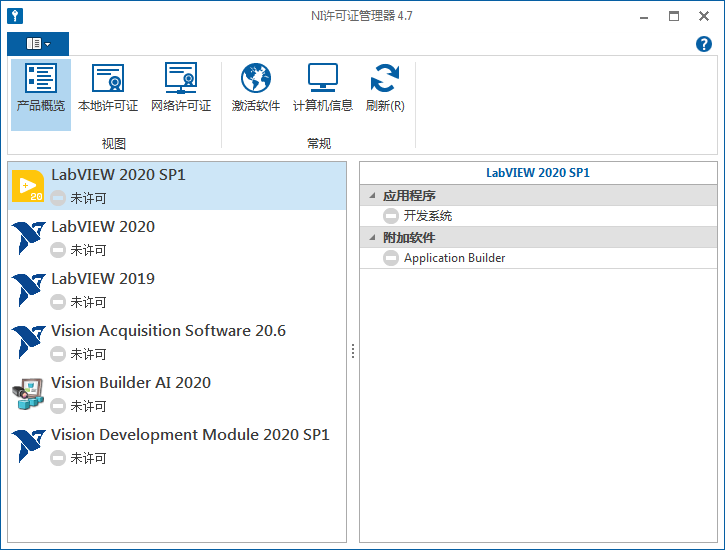The image size is (725, 550).
Task: Click the NI eagle icon for LabVIEW 2020
Action: [x=28, y=238]
